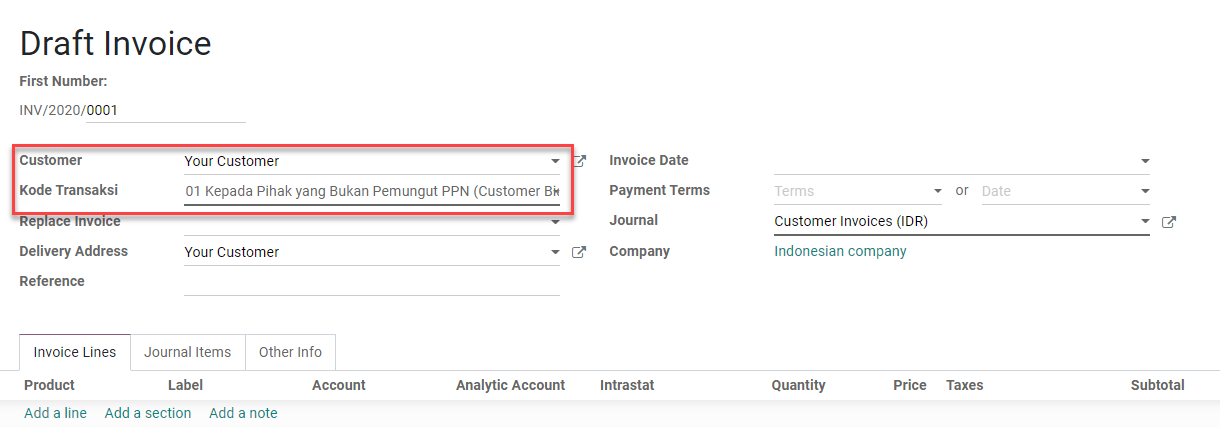
Task: Switch to the Invoice Lines tab
Action: [x=75, y=352]
